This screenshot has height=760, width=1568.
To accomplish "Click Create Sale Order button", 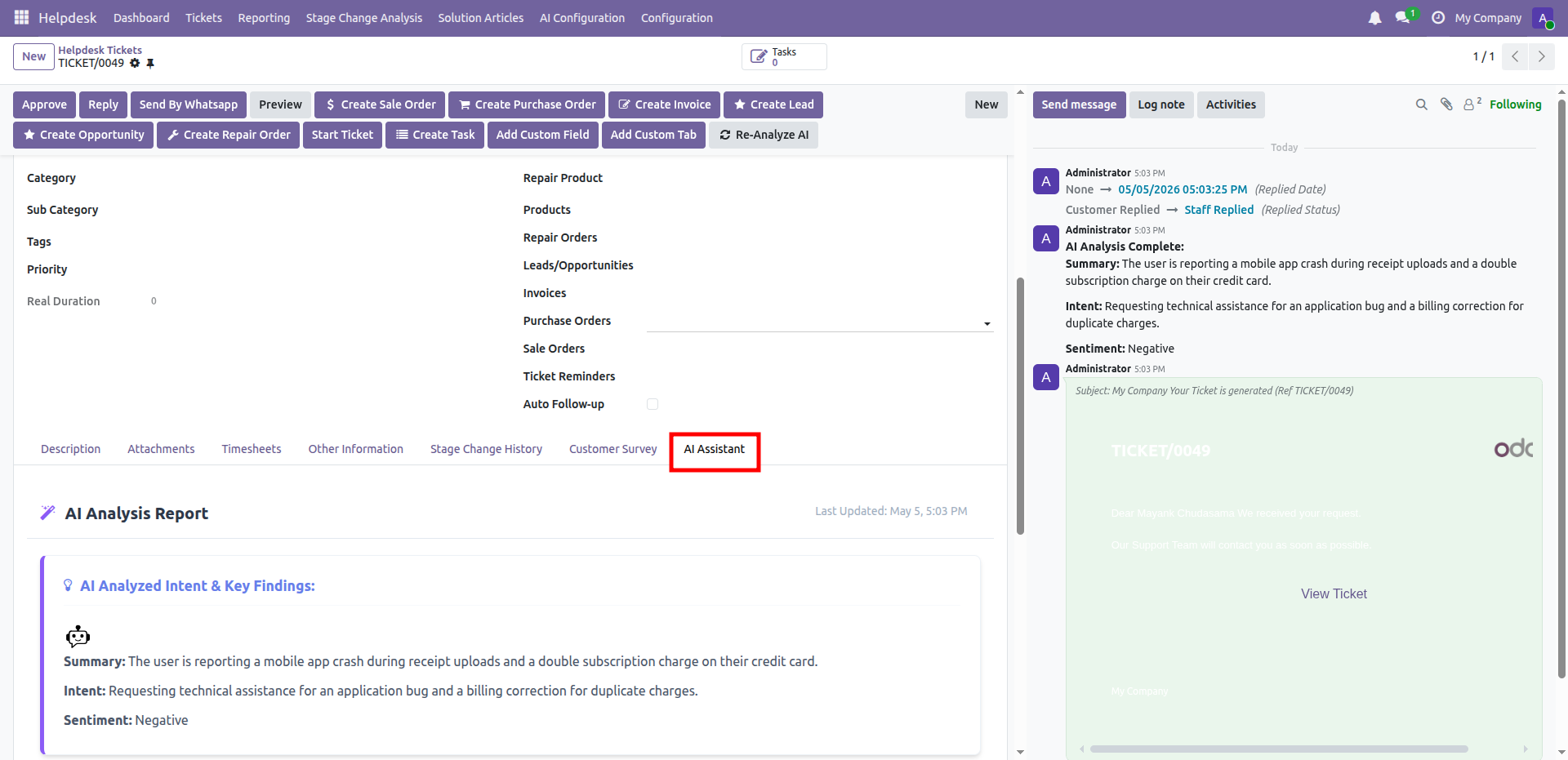I will coord(380,104).
